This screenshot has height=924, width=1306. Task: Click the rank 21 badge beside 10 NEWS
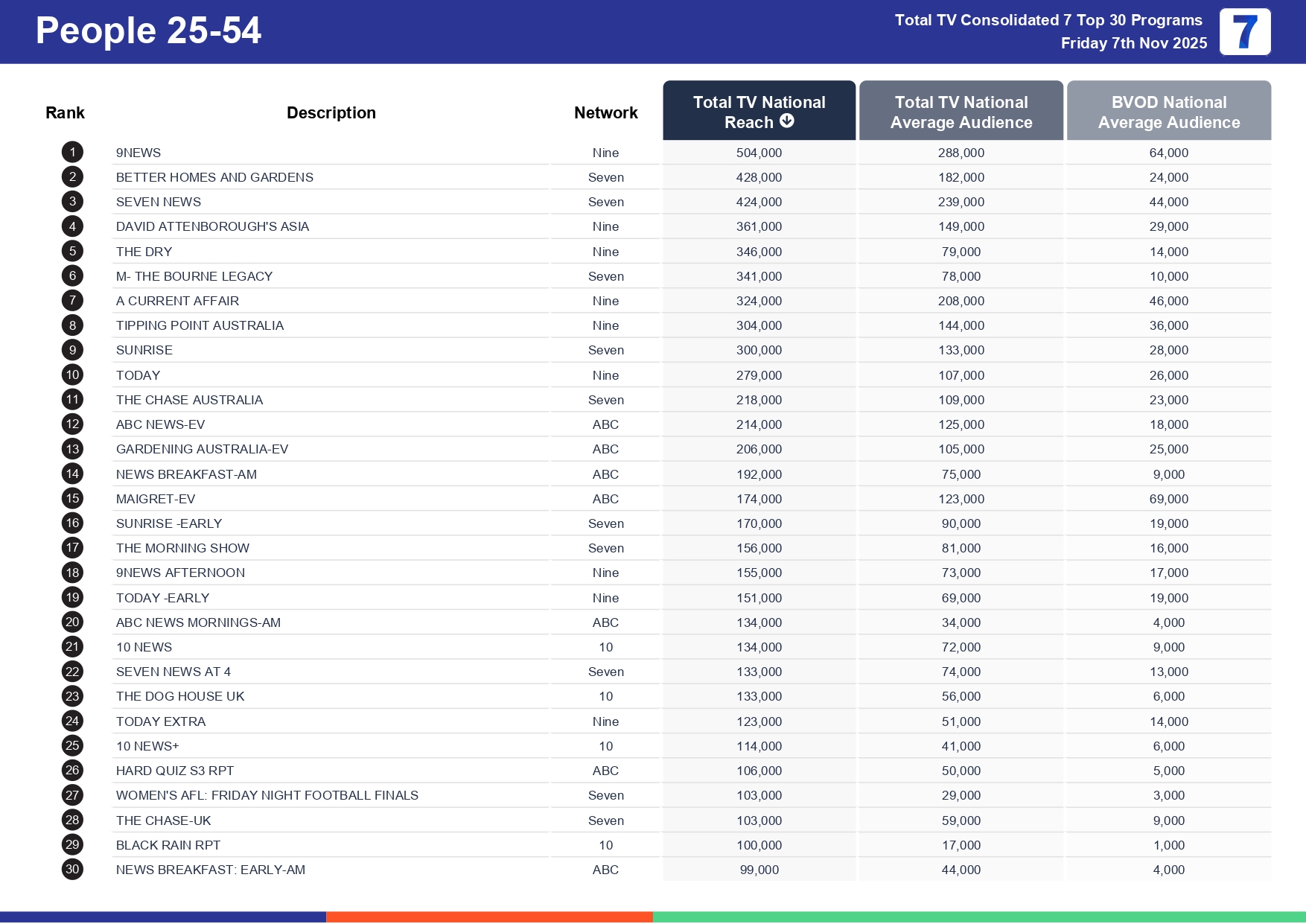71,646
